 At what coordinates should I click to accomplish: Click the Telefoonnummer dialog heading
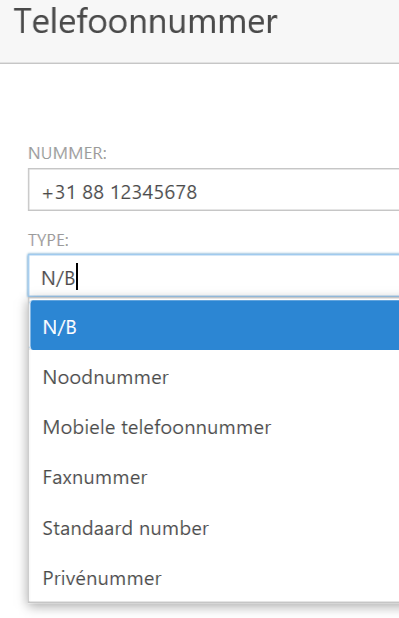point(146,22)
